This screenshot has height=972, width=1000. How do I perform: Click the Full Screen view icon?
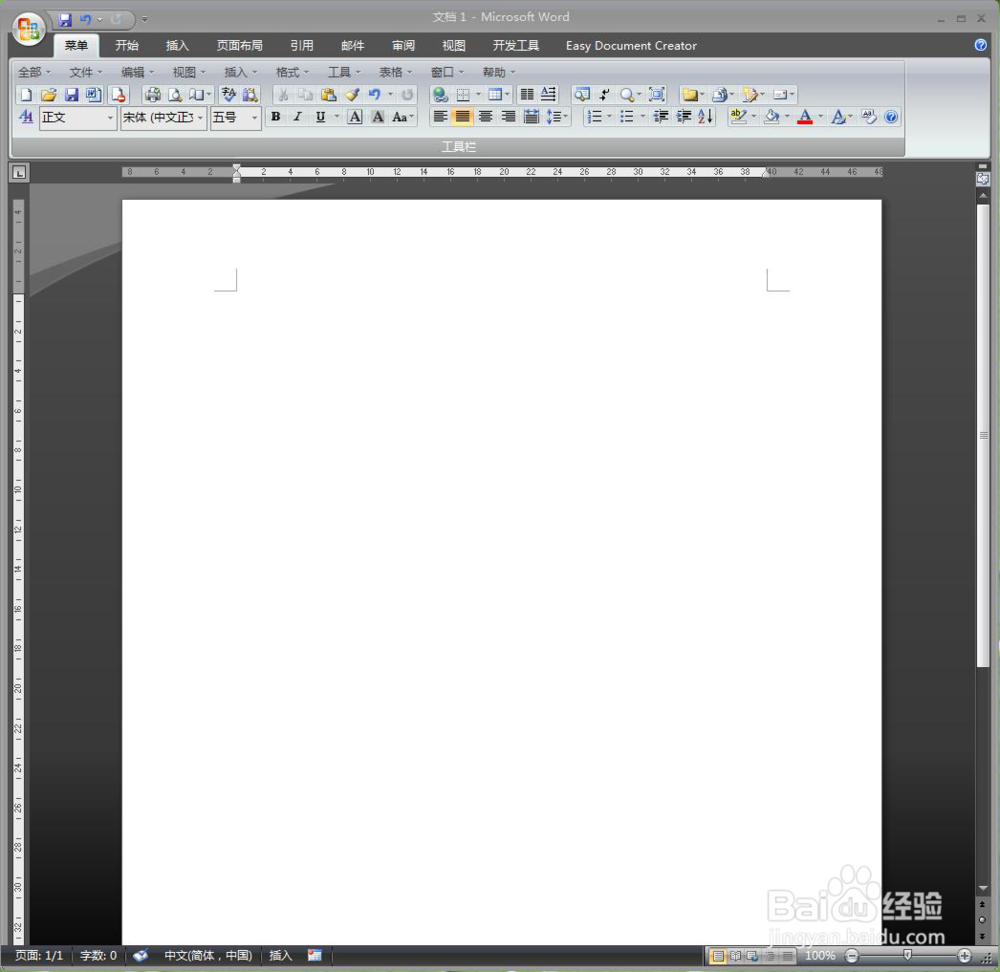coord(657,95)
